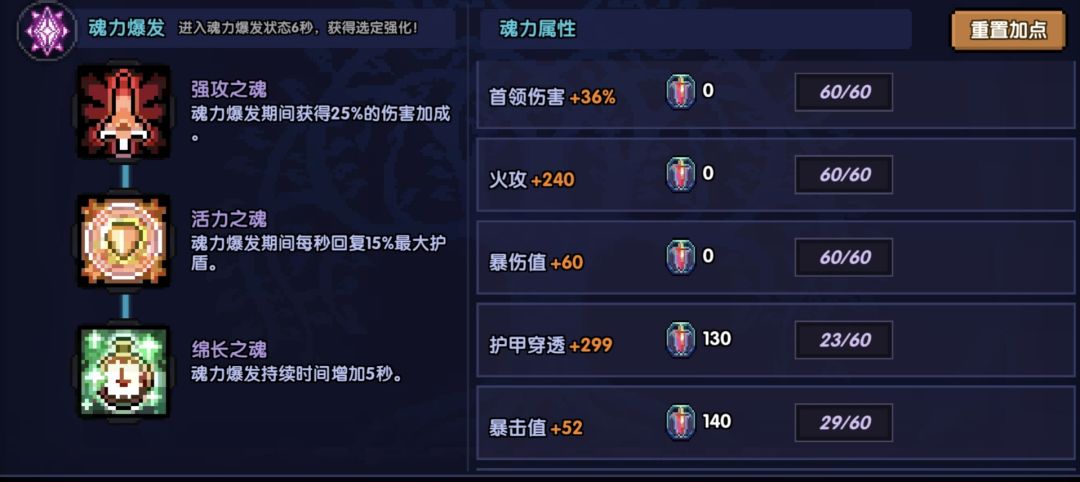Click the purple Soul Burst emblem icon
This screenshot has height=482, width=1080.
(46, 29)
